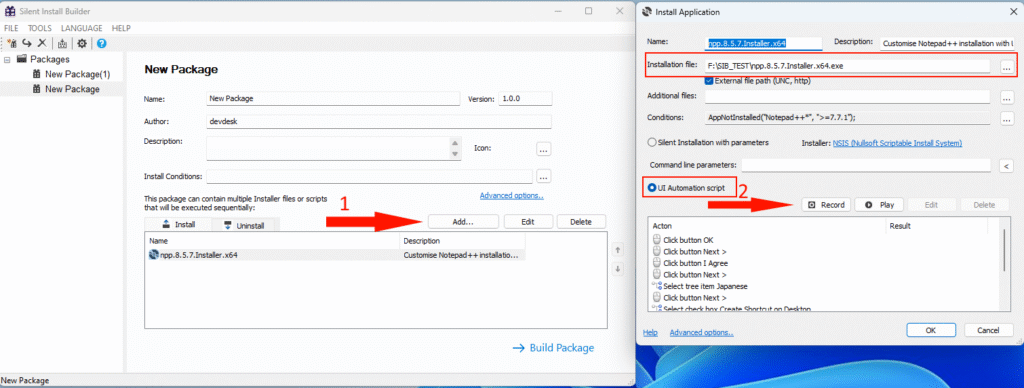Open the TOOLS menu
1024x388 pixels.
(x=40, y=28)
